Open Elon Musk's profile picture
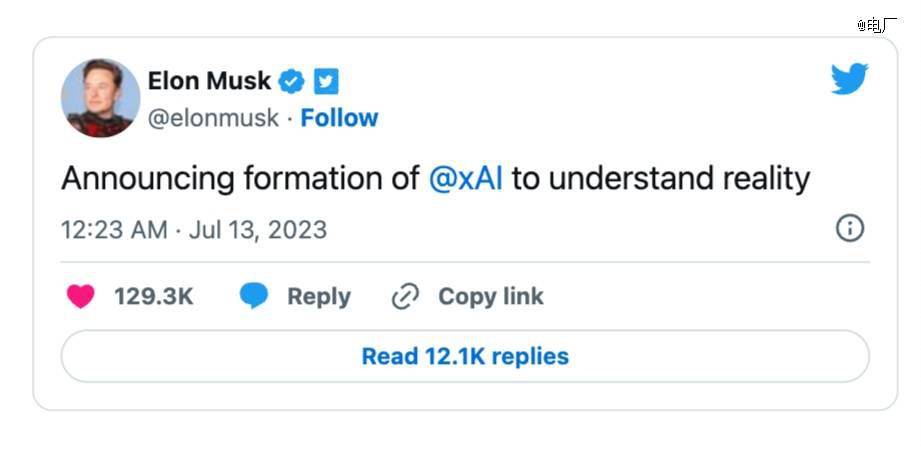The image size is (921, 450). click(x=100, y=97)
